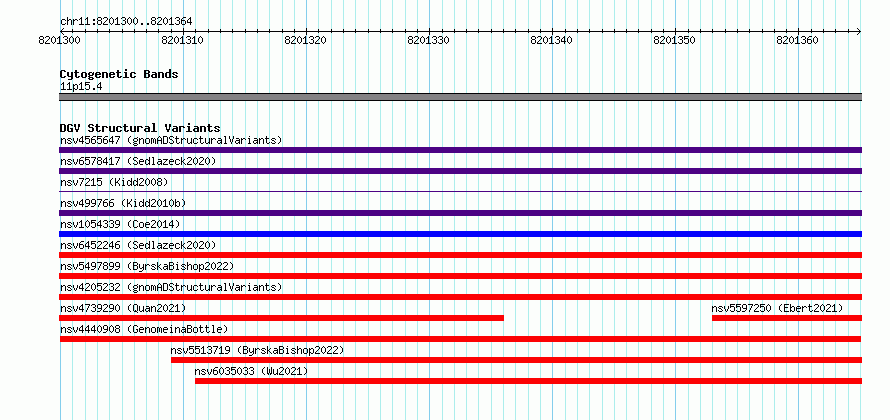Click ruler position 8201350
890x420 pixels.
675,41
